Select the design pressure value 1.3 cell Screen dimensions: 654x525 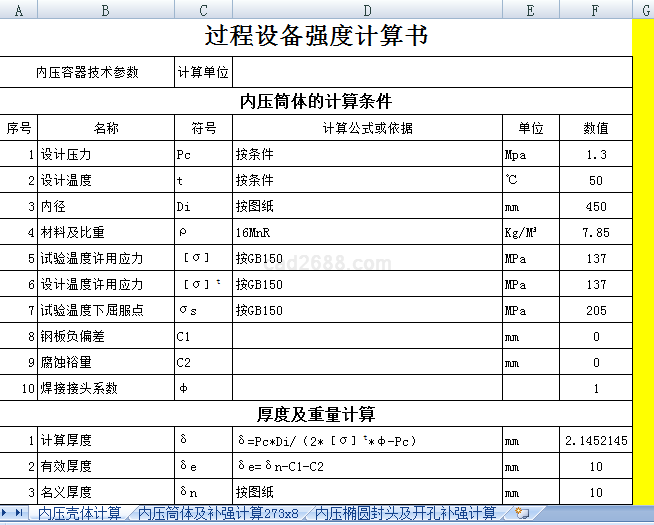[x=596, y=155]
